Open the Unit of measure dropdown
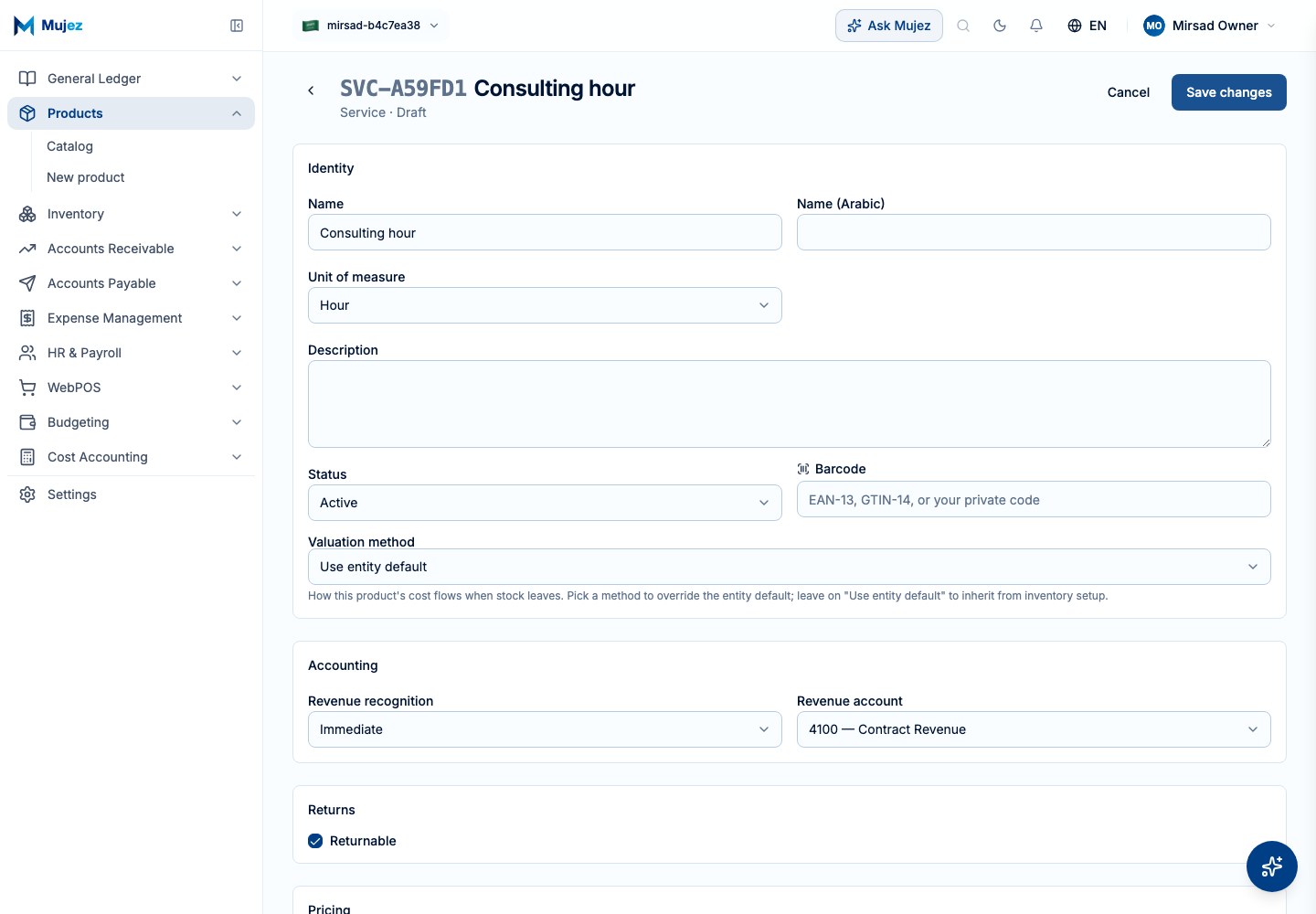Viewport: 1316px width, 914px height. 545,305
